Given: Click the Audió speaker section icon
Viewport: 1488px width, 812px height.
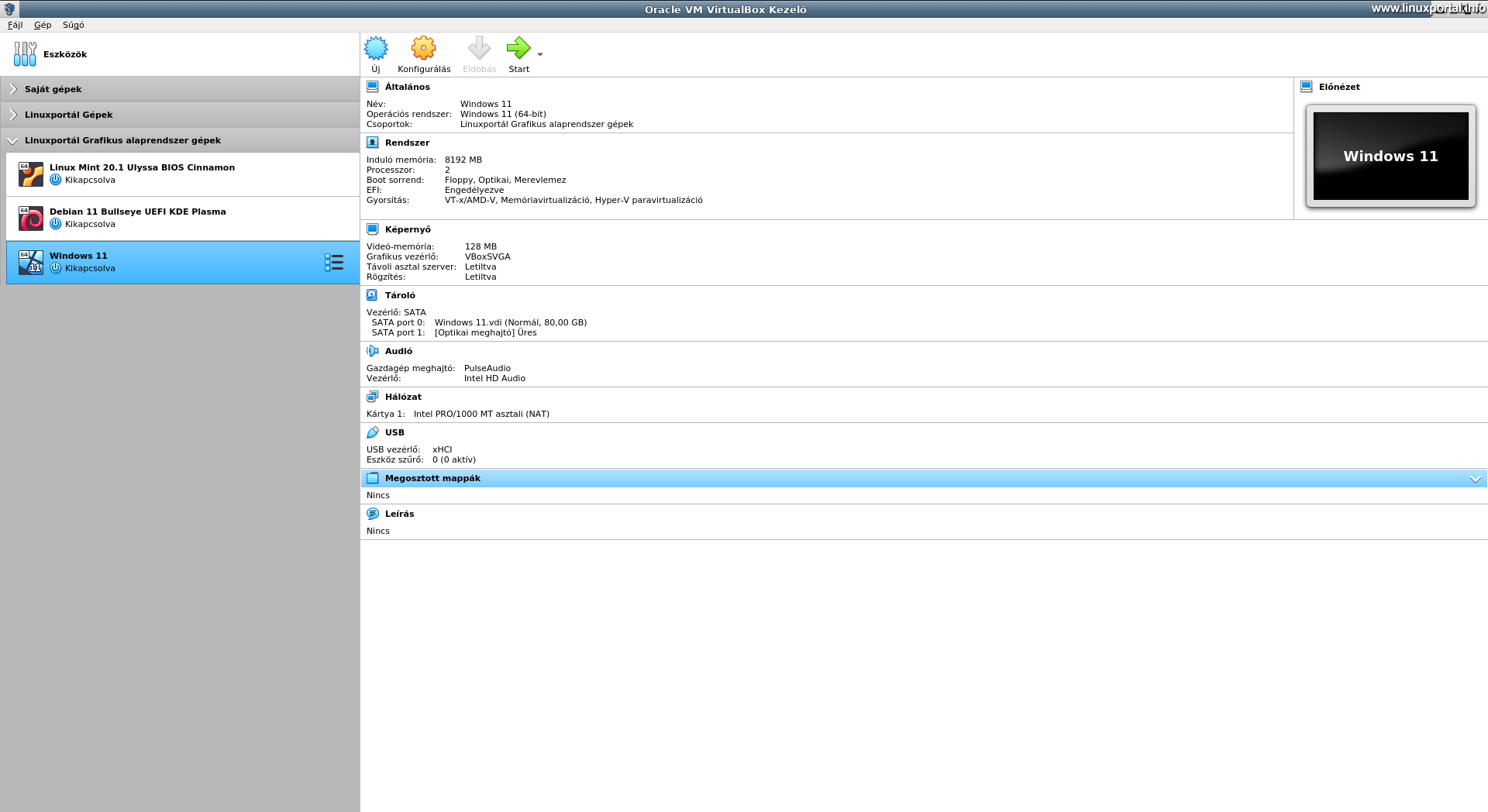Looking at the screenshot, I should pos(372,351).
